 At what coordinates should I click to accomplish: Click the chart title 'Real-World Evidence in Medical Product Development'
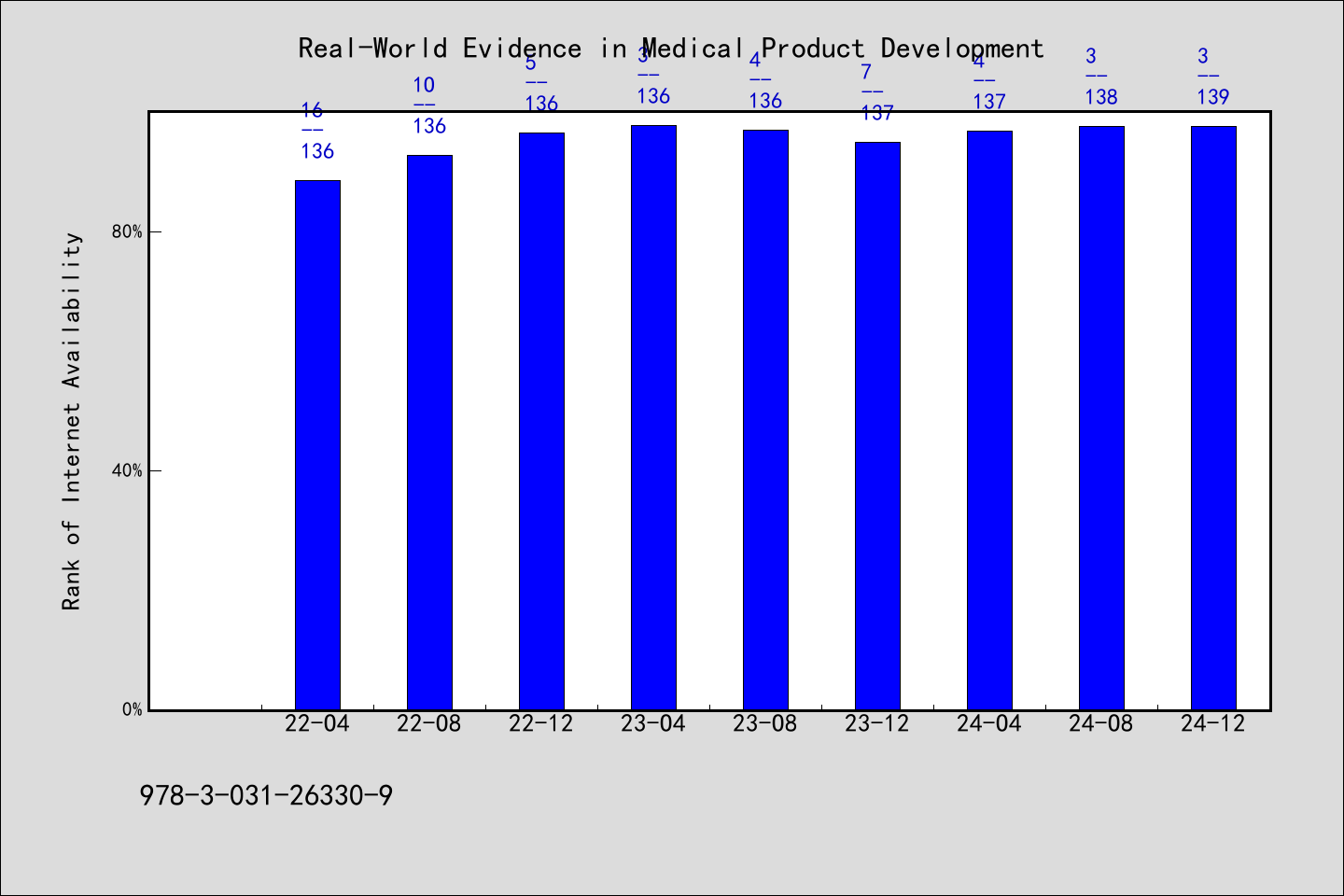tap(671, 49)
